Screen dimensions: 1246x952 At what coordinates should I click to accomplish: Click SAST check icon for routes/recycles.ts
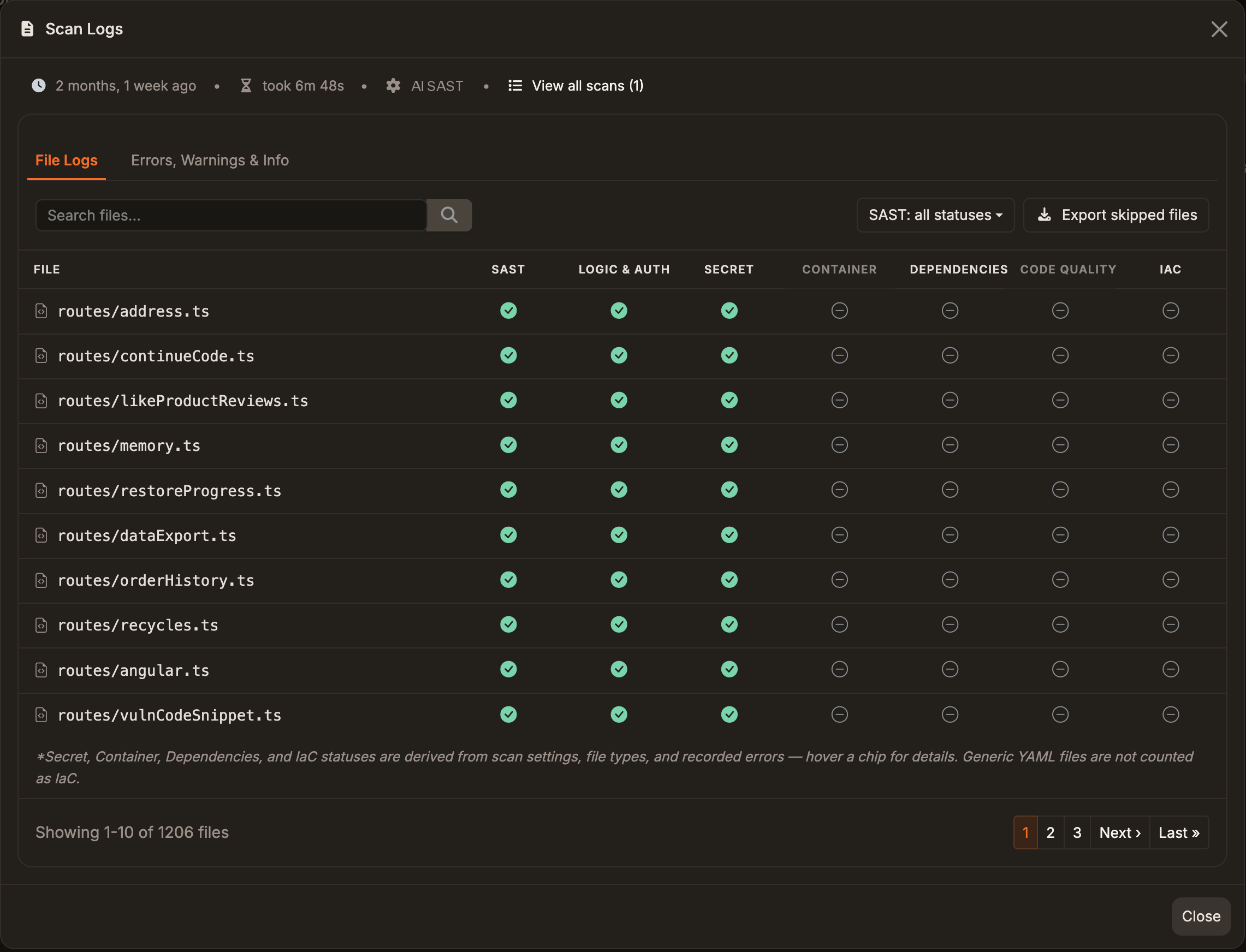pos(509,625)
